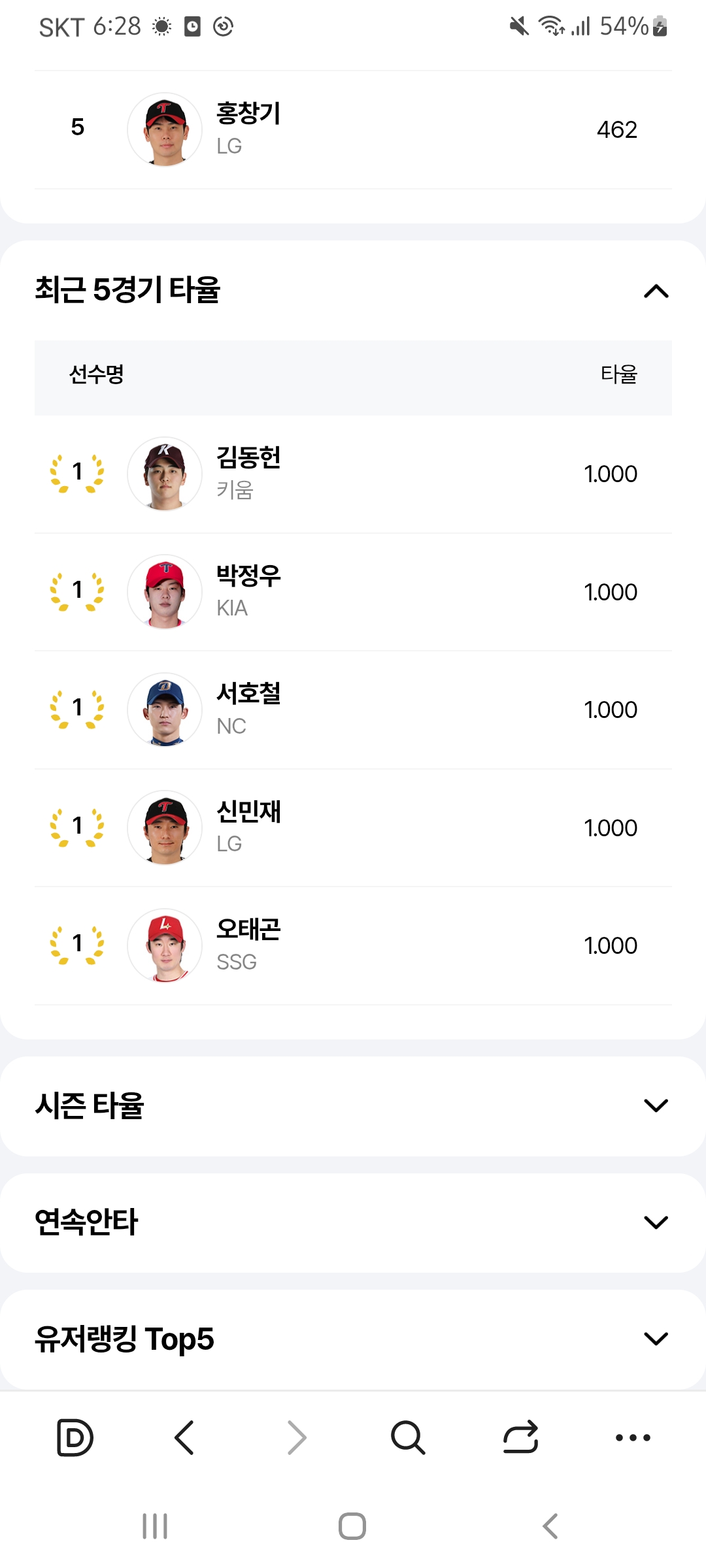This screenshot has height=1568, width=706.
Task: Go back using browser back arrow
Action: (185, 1438)
